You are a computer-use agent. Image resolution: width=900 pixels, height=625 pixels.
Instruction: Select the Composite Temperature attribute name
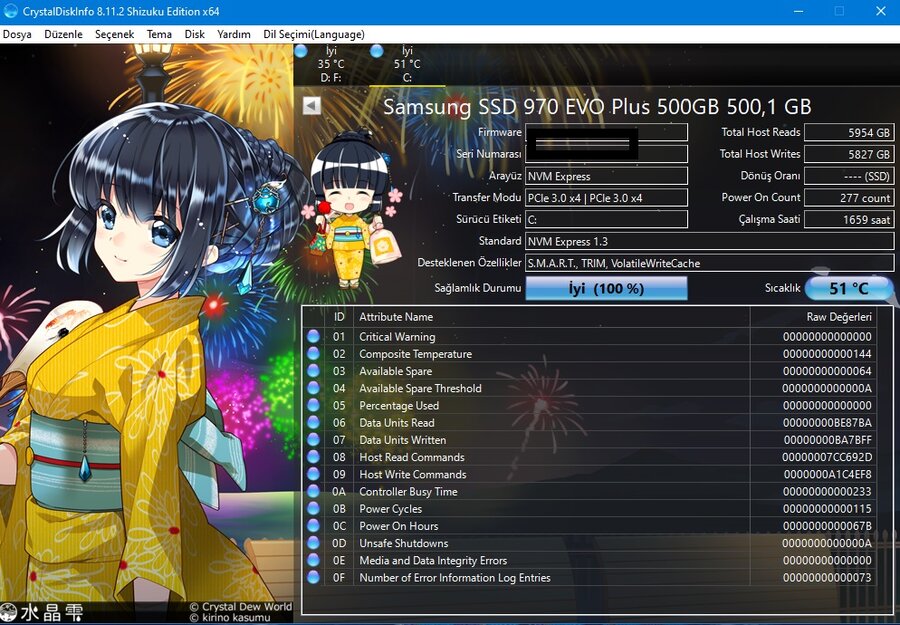tap(416, 354)
